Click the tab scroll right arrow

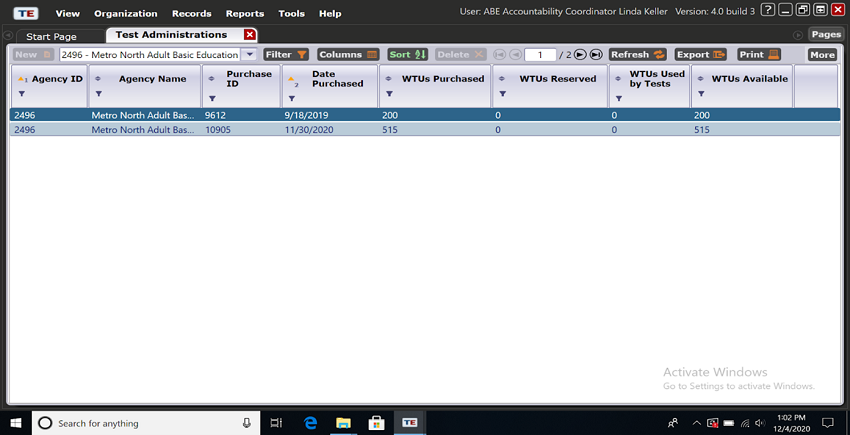point(798,35)
